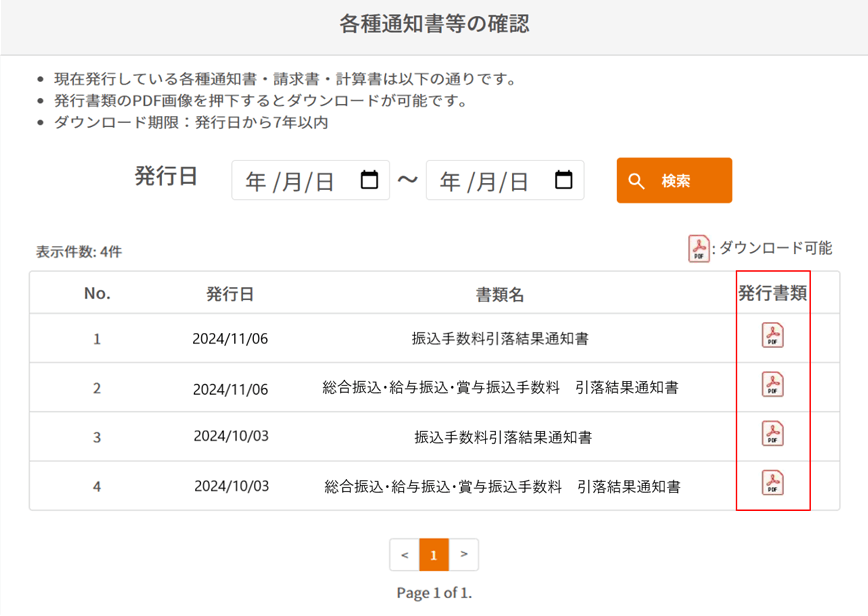Download PDF for row 4 総合振込 notice

pyautogui.click(x=772, y=483)
